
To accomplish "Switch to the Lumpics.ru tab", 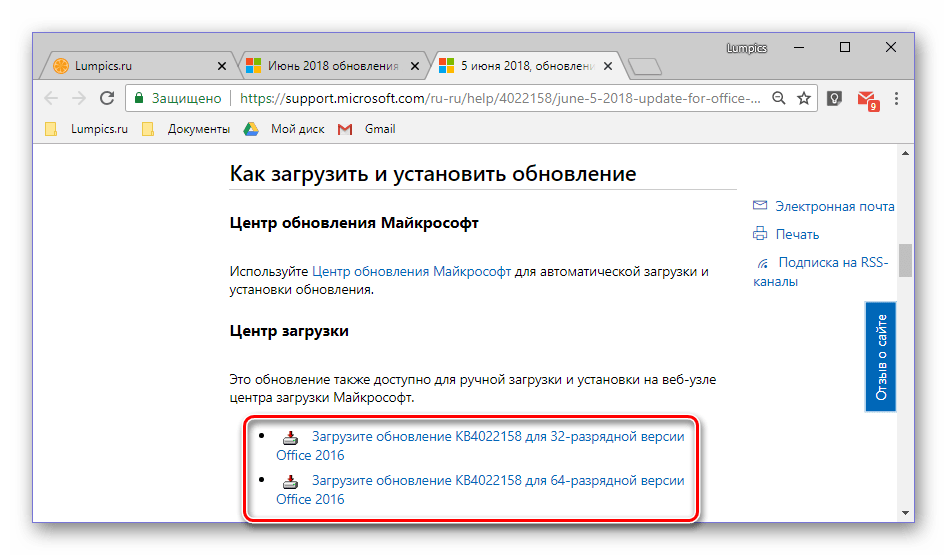I will point(138,66).
